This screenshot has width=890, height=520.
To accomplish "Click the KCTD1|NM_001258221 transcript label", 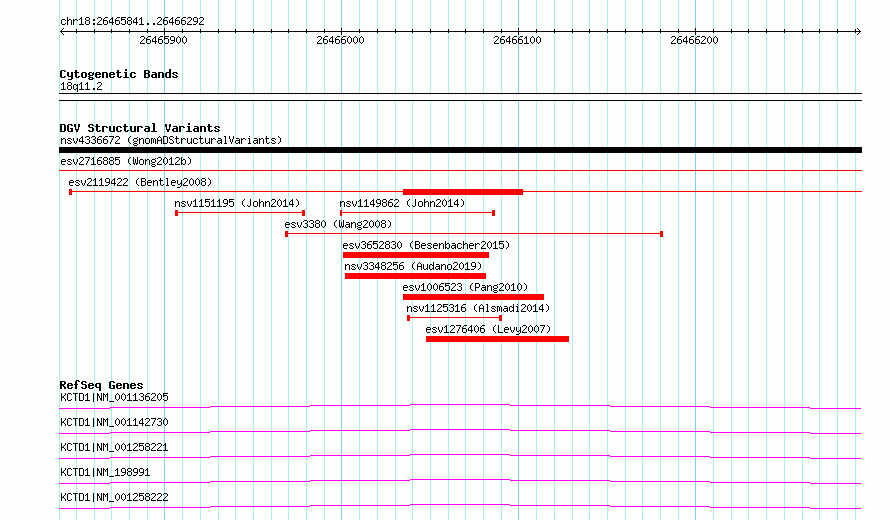I will 114,447.
